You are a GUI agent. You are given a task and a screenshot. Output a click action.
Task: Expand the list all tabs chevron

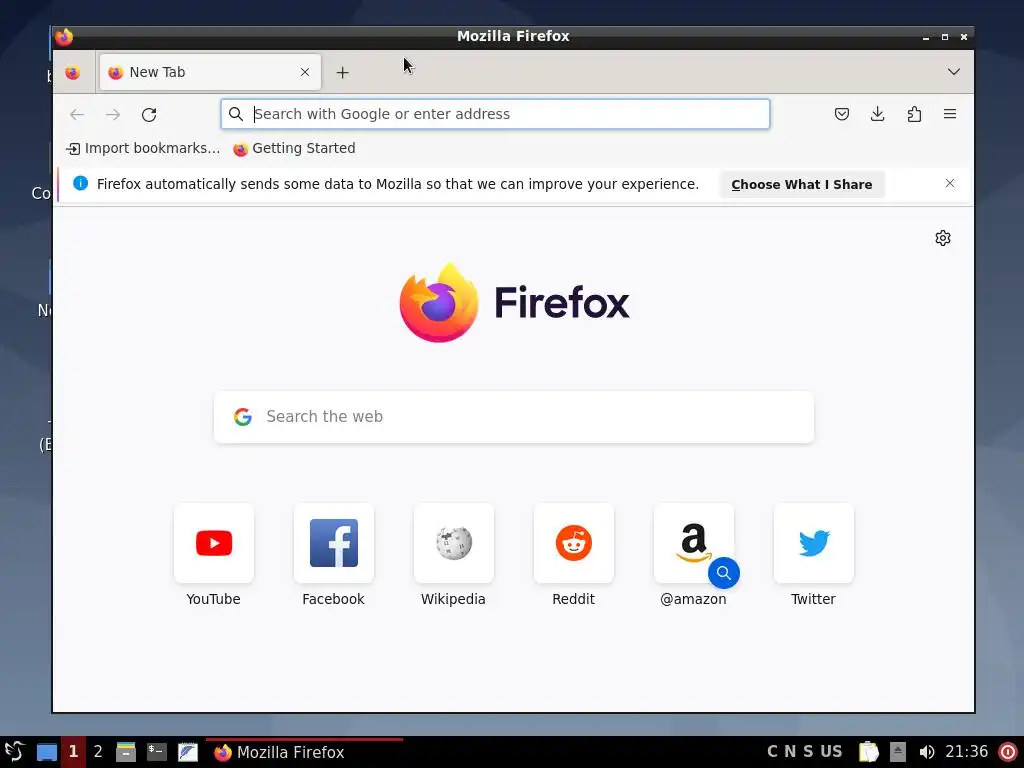click(x=953, y=72)
